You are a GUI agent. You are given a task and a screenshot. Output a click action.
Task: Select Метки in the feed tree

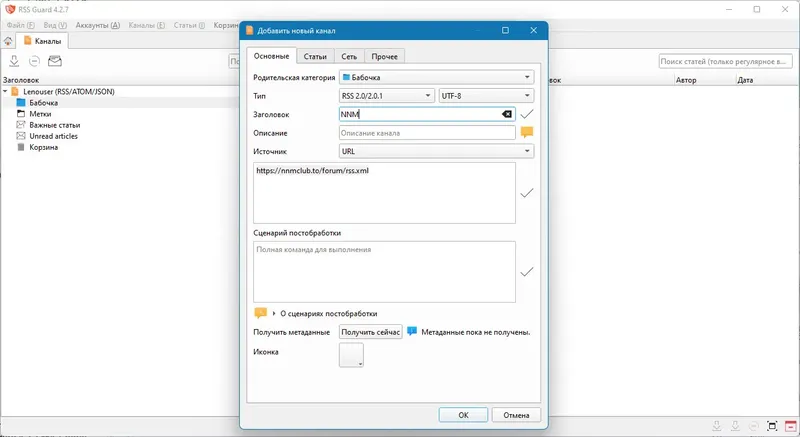click(40, 114)
